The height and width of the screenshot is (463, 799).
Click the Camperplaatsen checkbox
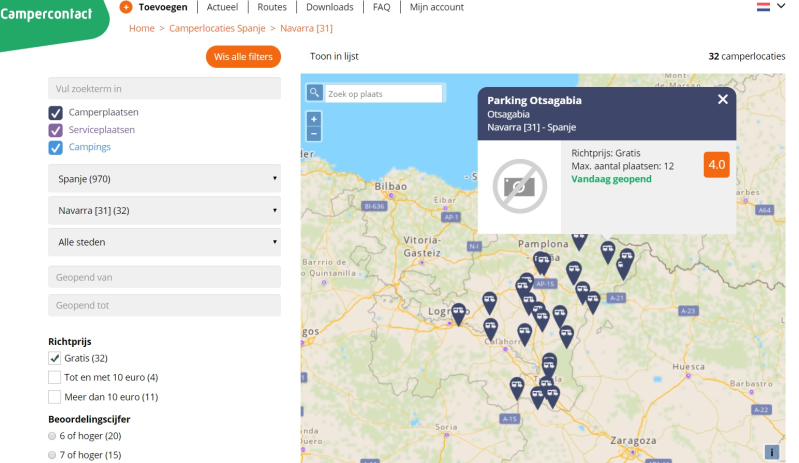56,112
